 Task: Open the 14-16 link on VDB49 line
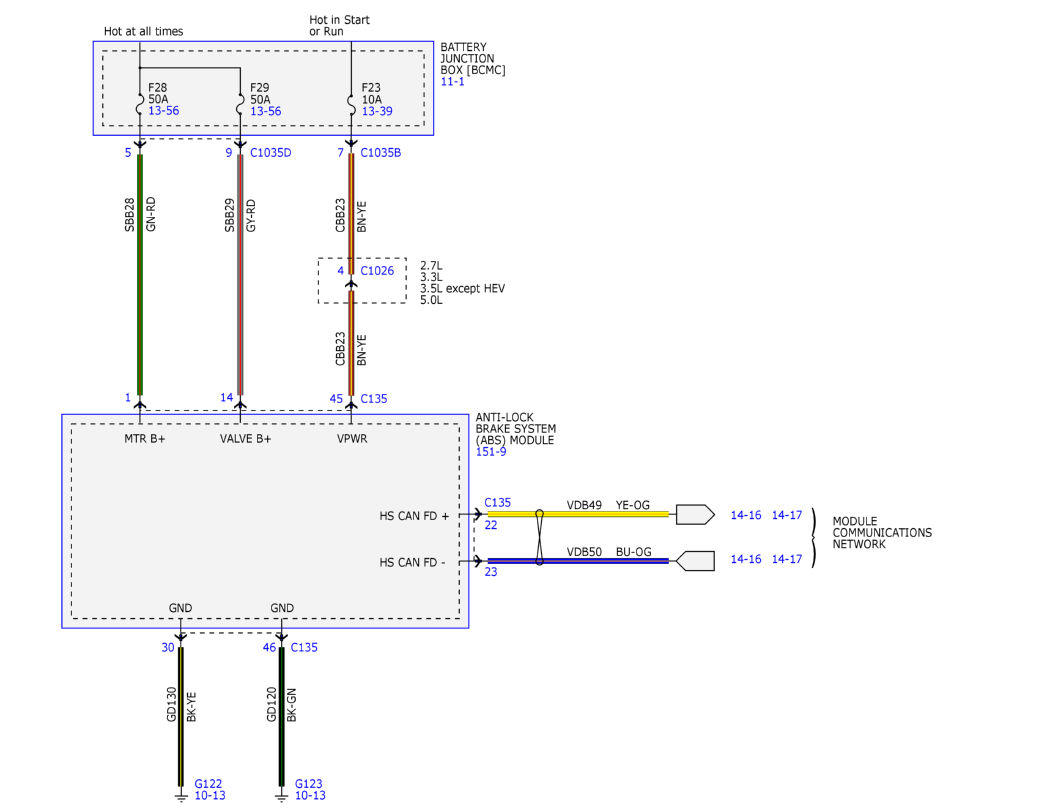[x=746, y=515]
